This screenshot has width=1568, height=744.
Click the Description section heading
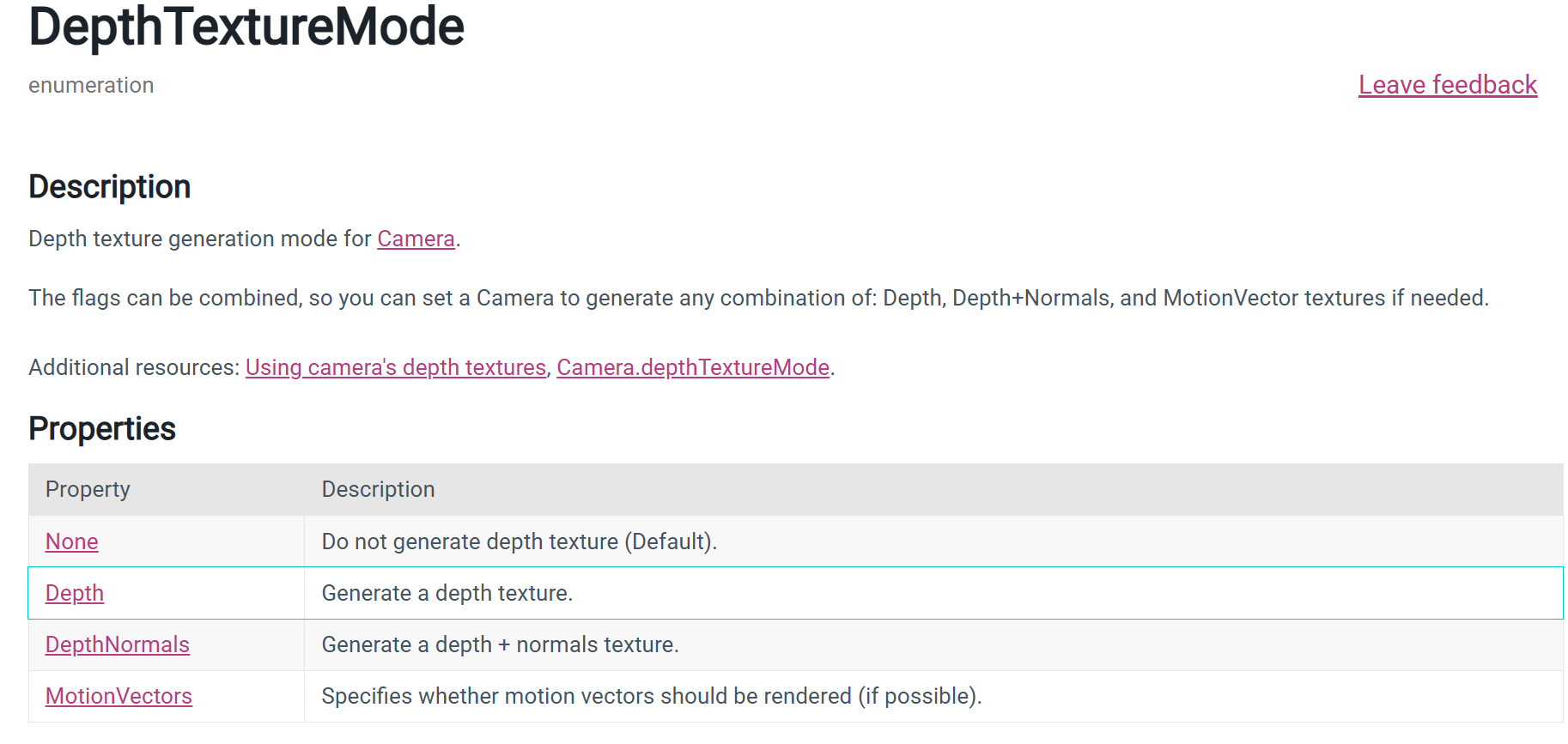pyautogui.click(x=110, y=187)
